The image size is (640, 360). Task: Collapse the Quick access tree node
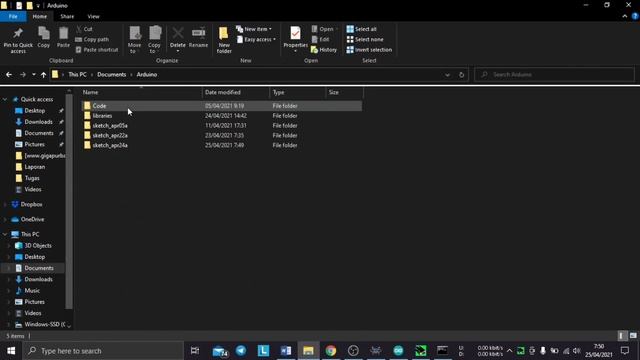click(5, 99)
